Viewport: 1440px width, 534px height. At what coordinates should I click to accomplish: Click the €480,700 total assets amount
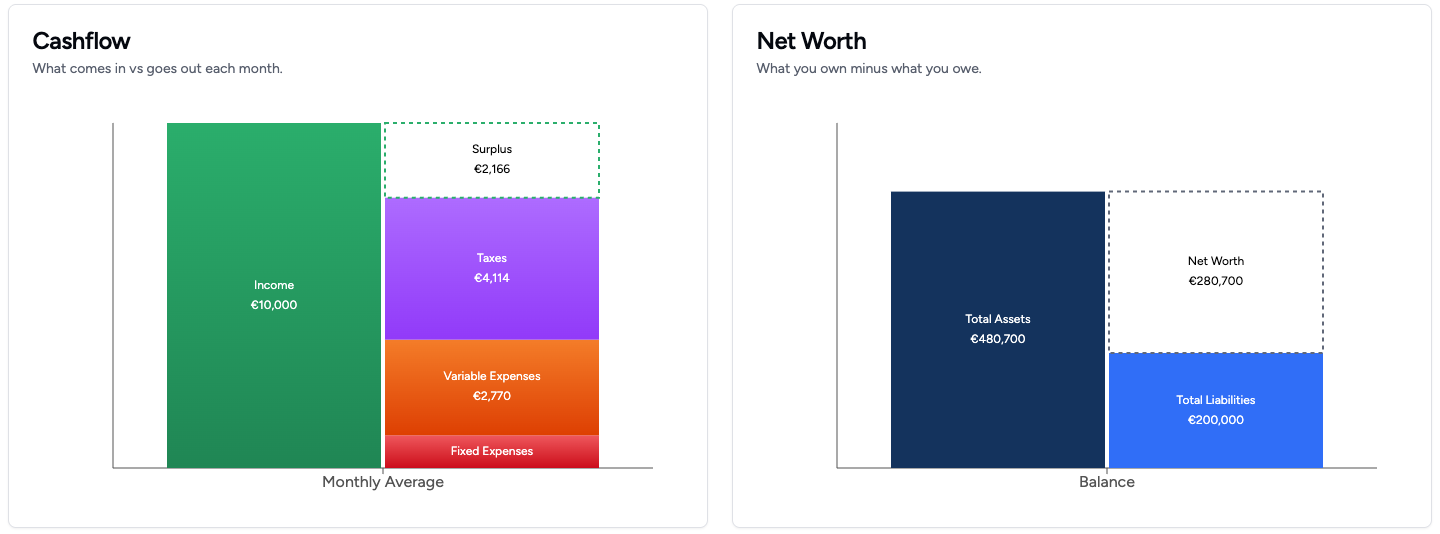[x=997, y=339]
